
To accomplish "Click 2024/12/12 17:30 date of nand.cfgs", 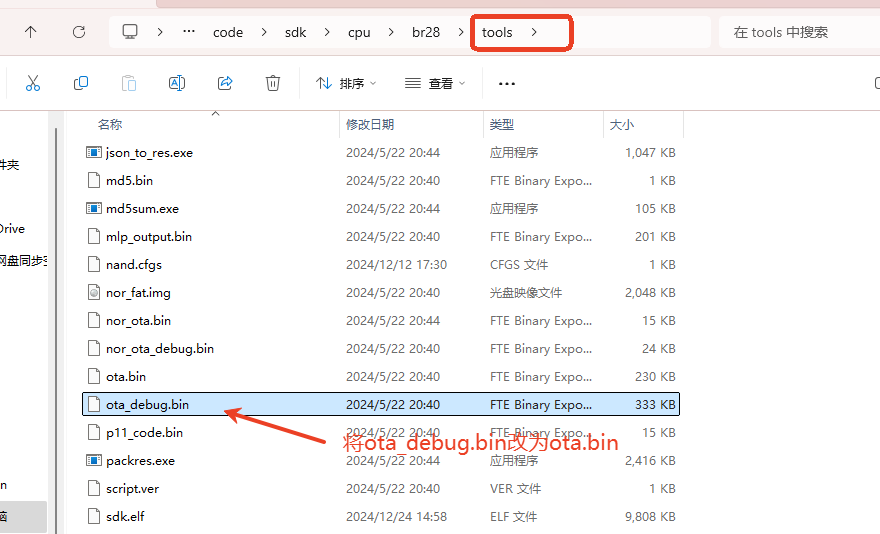I will coord(397,264).
